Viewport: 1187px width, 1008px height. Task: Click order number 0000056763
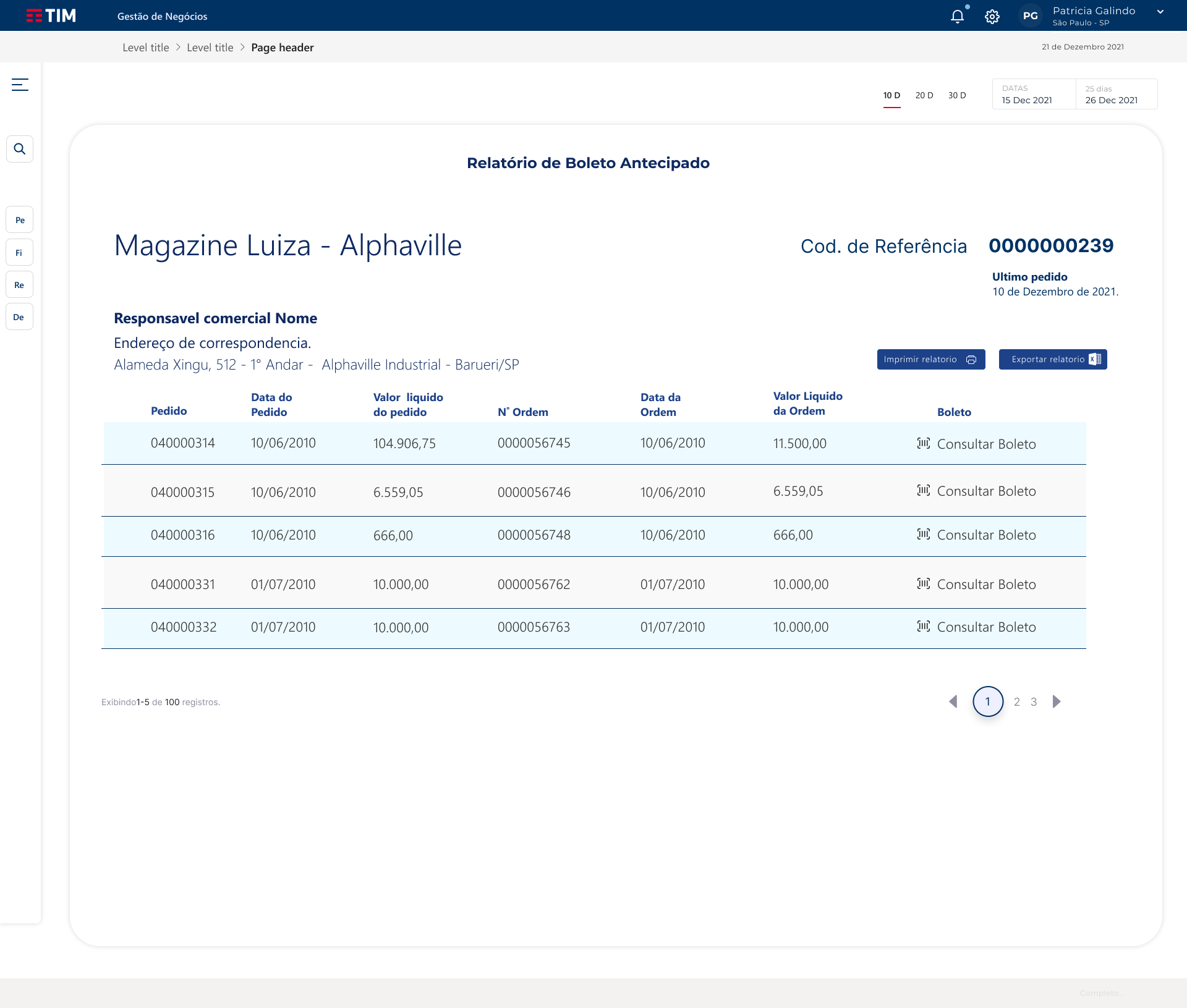coord(534,627)
